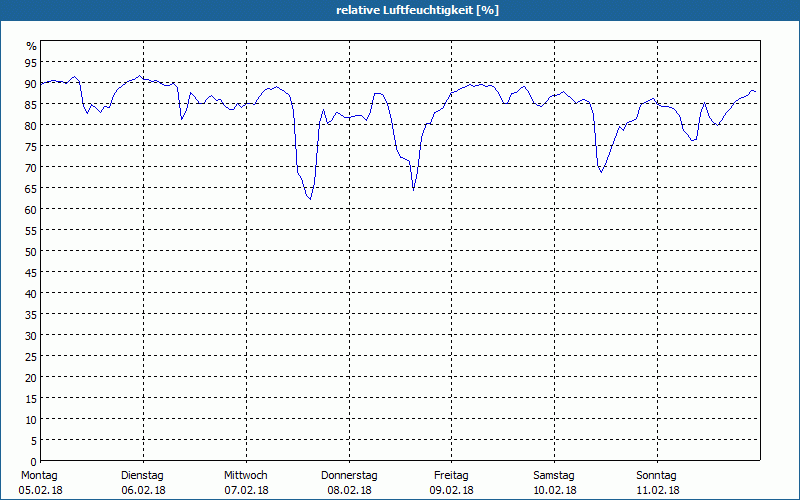The width and height of the screenshot is (800, 500).
Task: Click the y-axis value '35'
Action: [x=31, y=315]
